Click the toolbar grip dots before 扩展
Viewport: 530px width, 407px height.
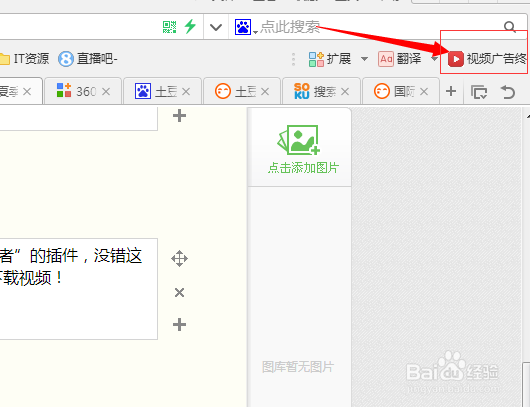[x=293, y=59]
